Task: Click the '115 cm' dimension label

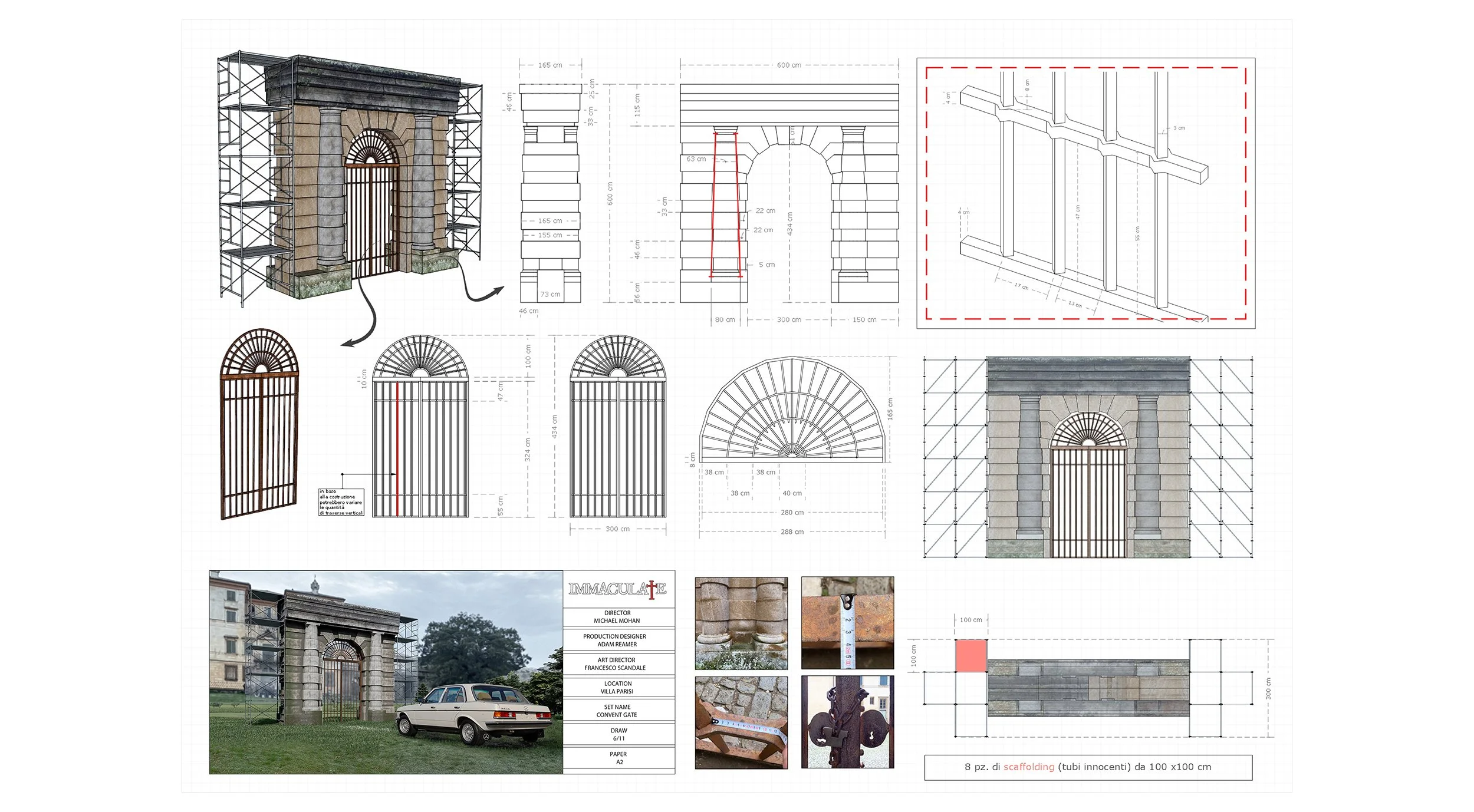Action: (x=637, y=105)
